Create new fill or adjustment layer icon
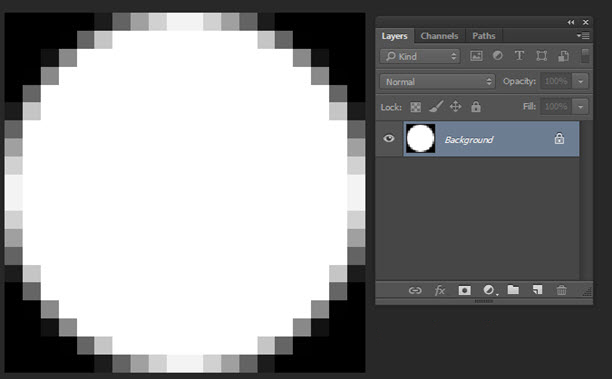The height and width of the screenshot is (379, 612). (489, 290)
